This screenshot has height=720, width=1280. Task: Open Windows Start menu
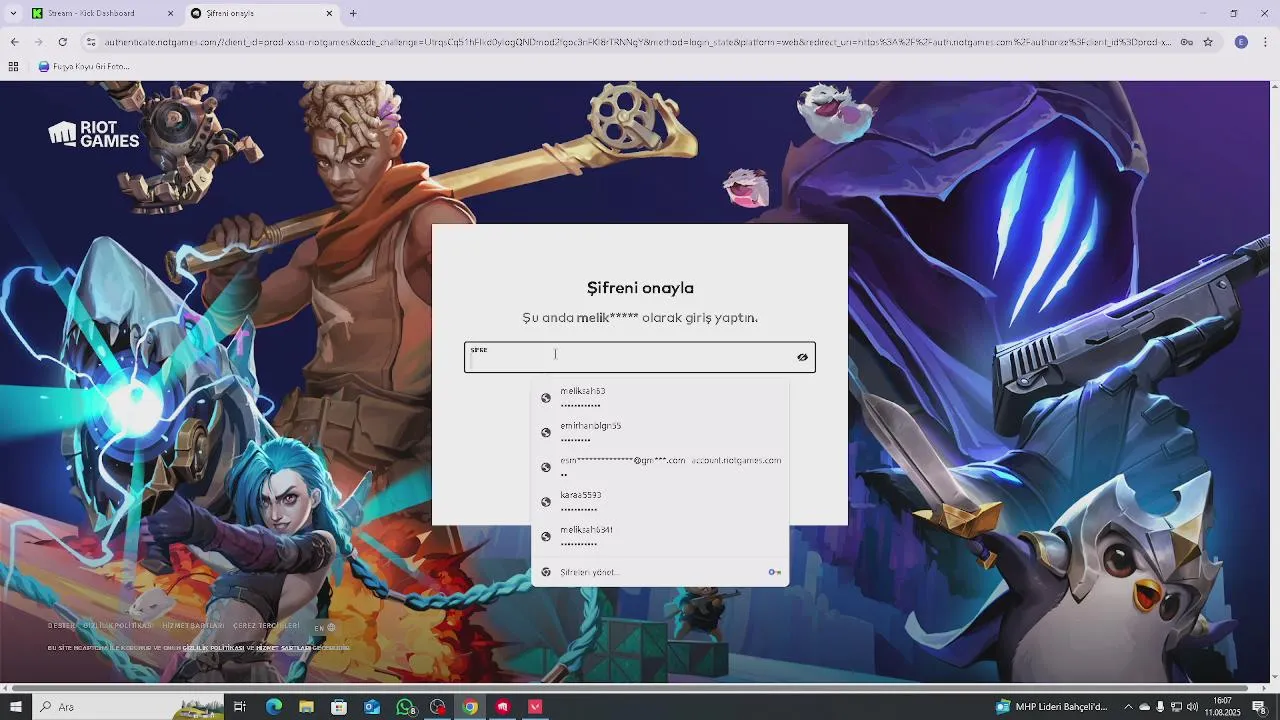coord(15,707)
